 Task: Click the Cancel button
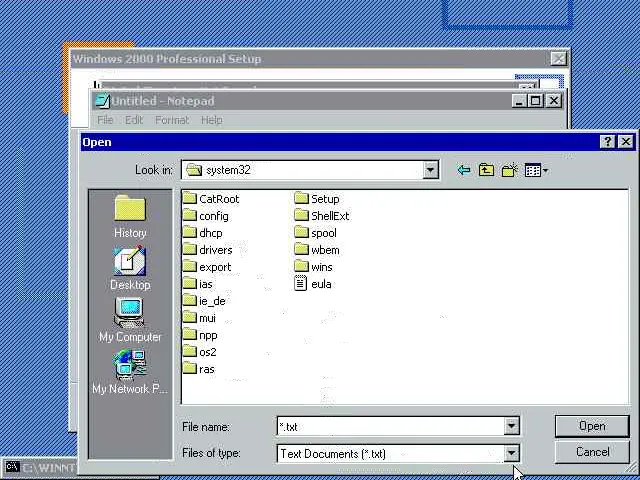592,452
